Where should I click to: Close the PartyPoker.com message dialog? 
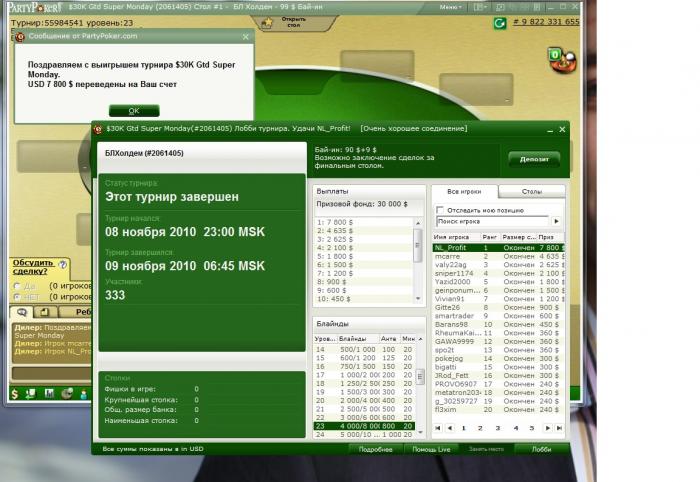click(246, 37)
